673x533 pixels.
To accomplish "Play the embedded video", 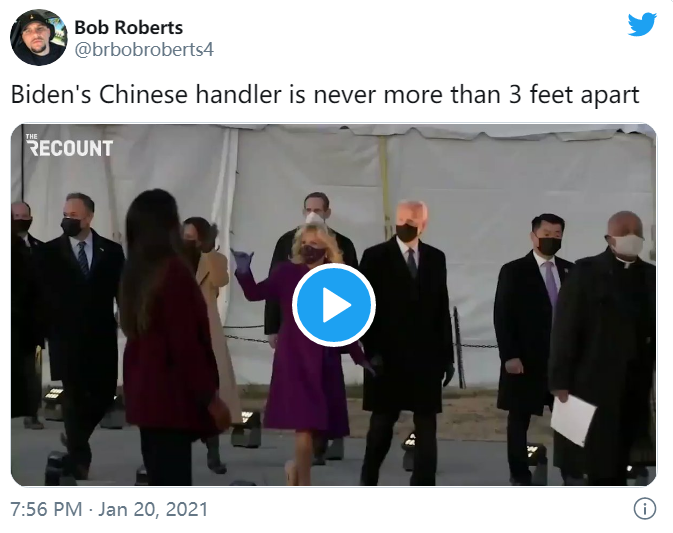I will (x=333, y=305).
